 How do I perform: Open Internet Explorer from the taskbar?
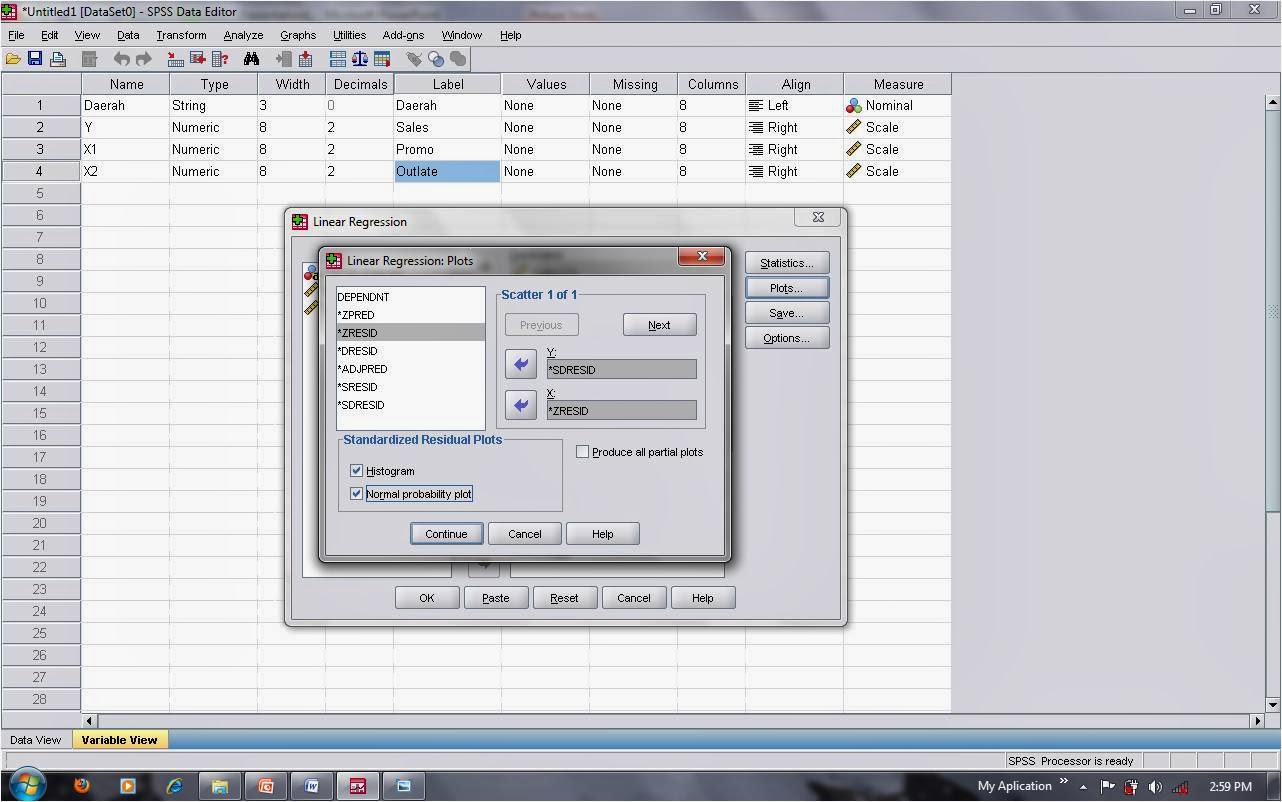click(174, 786)
